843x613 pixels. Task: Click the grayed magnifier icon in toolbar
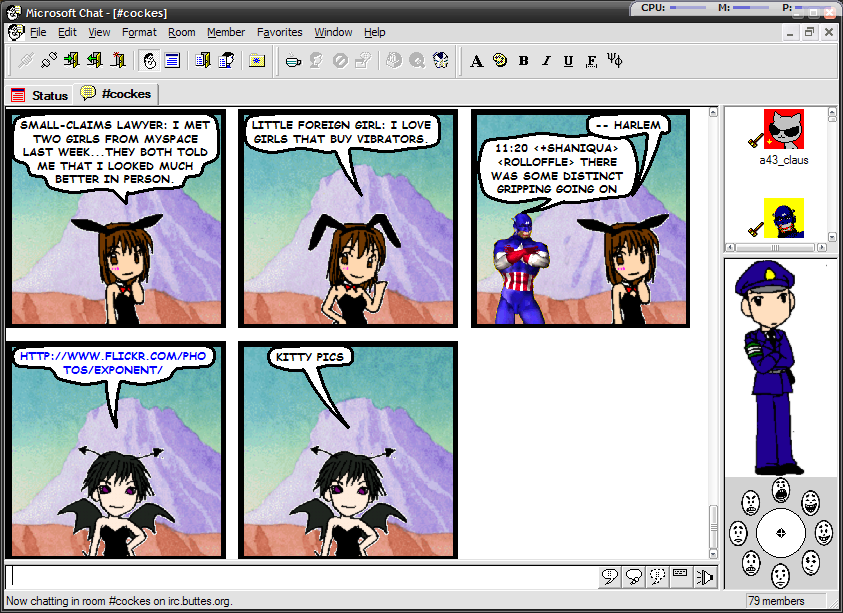(417, 61)
